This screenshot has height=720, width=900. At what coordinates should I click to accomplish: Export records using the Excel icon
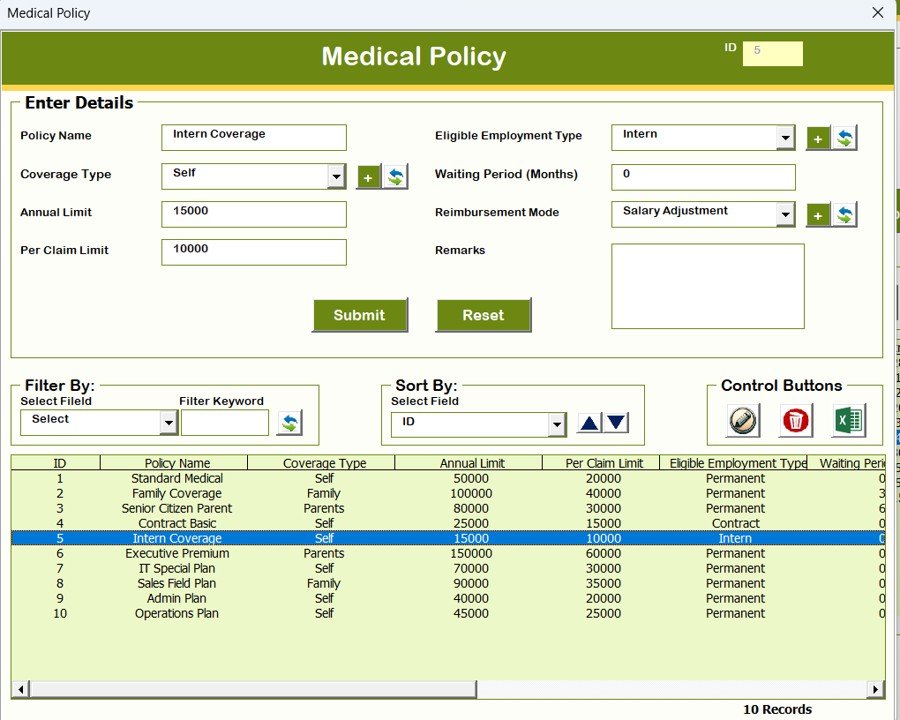pos(849,421)
